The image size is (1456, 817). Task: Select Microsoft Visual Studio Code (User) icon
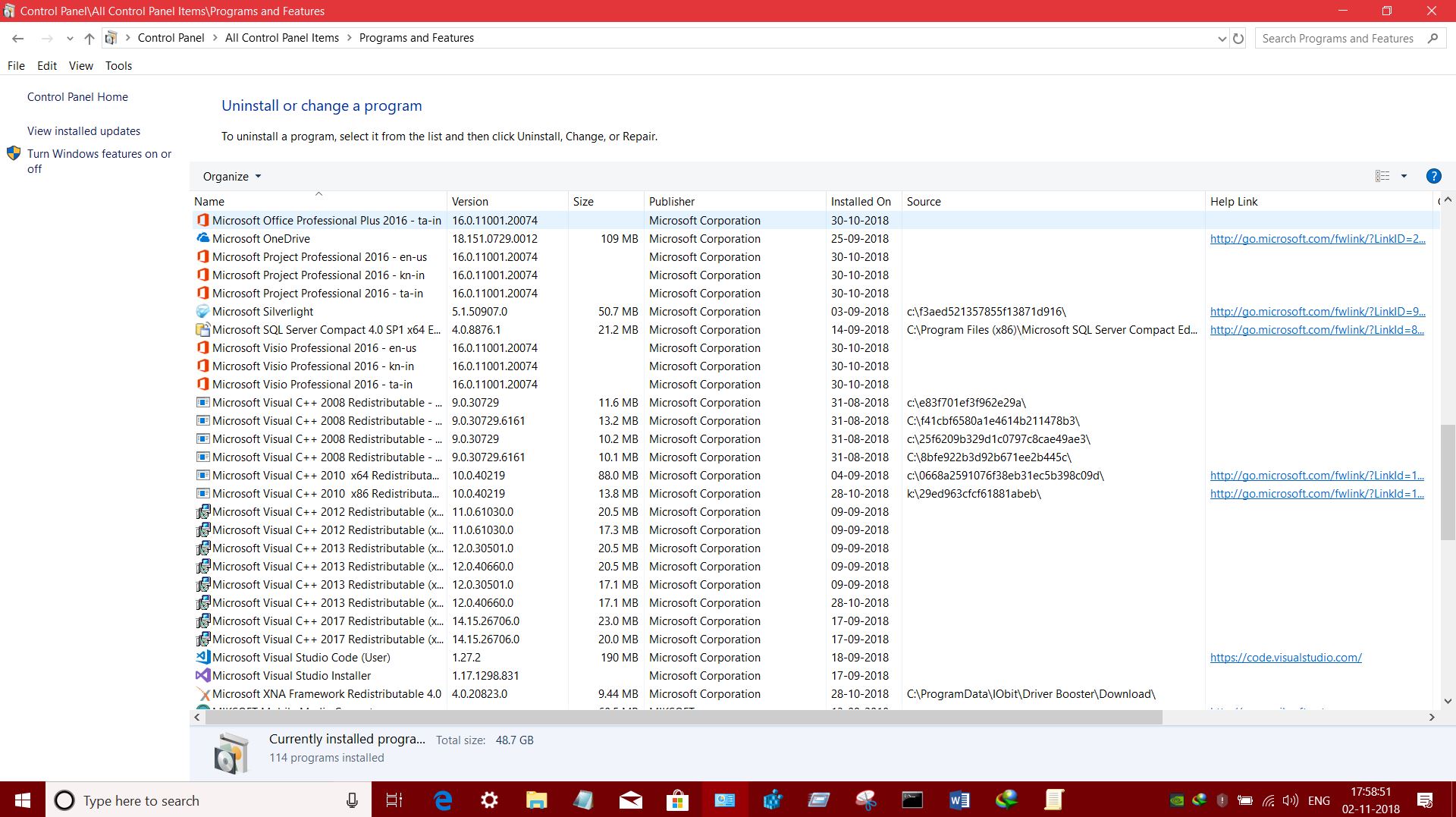pos(202,657)
